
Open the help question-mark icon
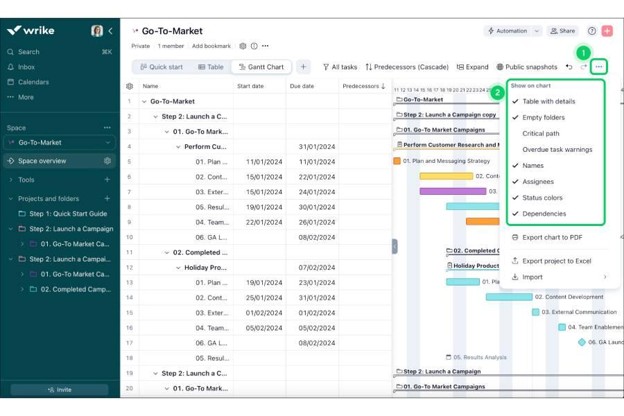click(592, 31)
